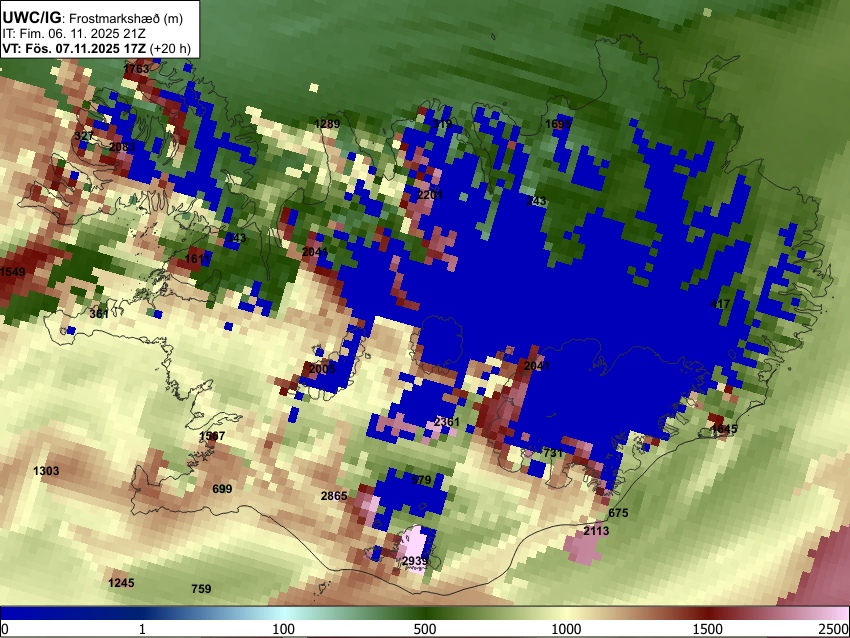Click the map value 2361

point(447,422)
